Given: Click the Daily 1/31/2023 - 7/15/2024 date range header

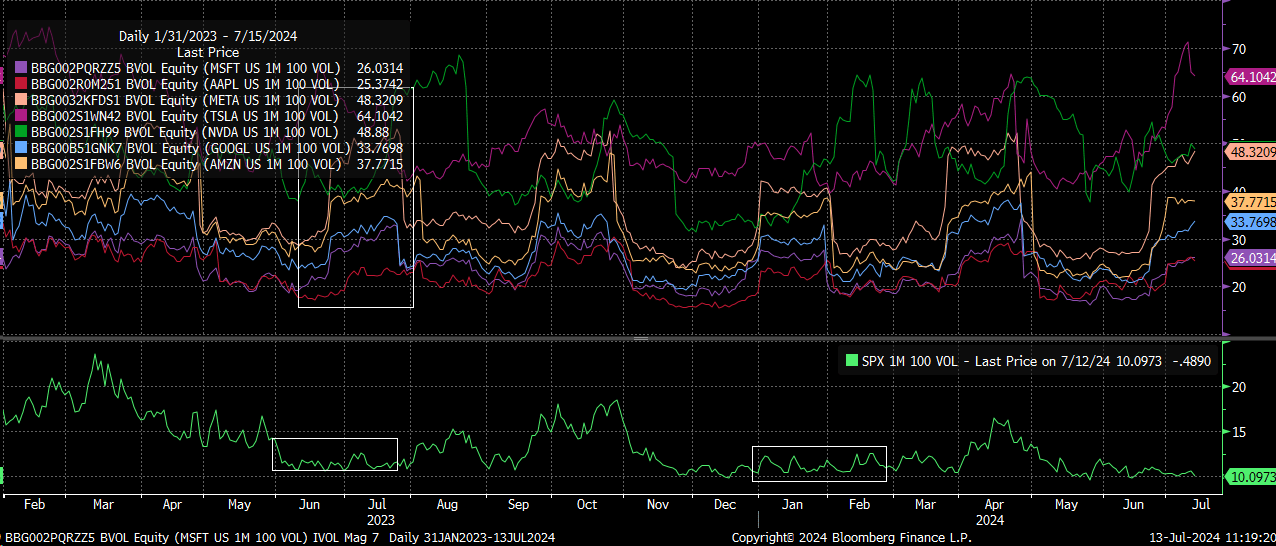Looking at the screenshot, I should pos(207,36).
